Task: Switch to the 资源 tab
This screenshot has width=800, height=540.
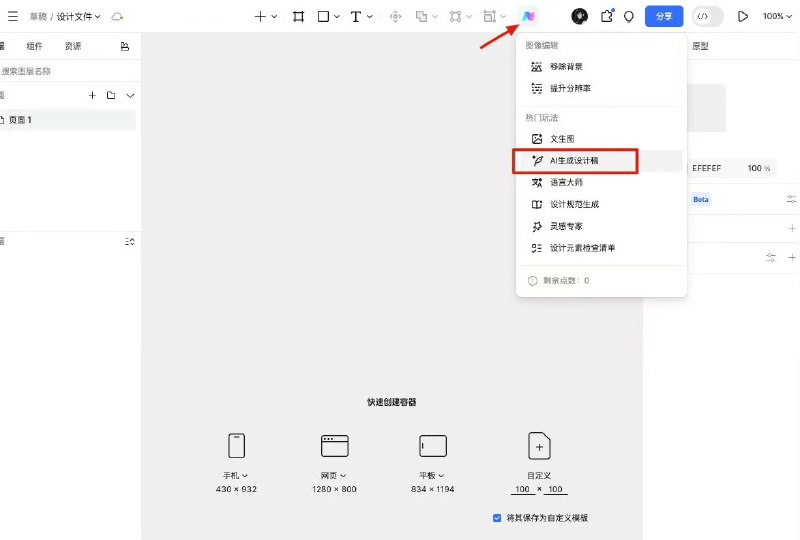Action: (x=73, y=46)
